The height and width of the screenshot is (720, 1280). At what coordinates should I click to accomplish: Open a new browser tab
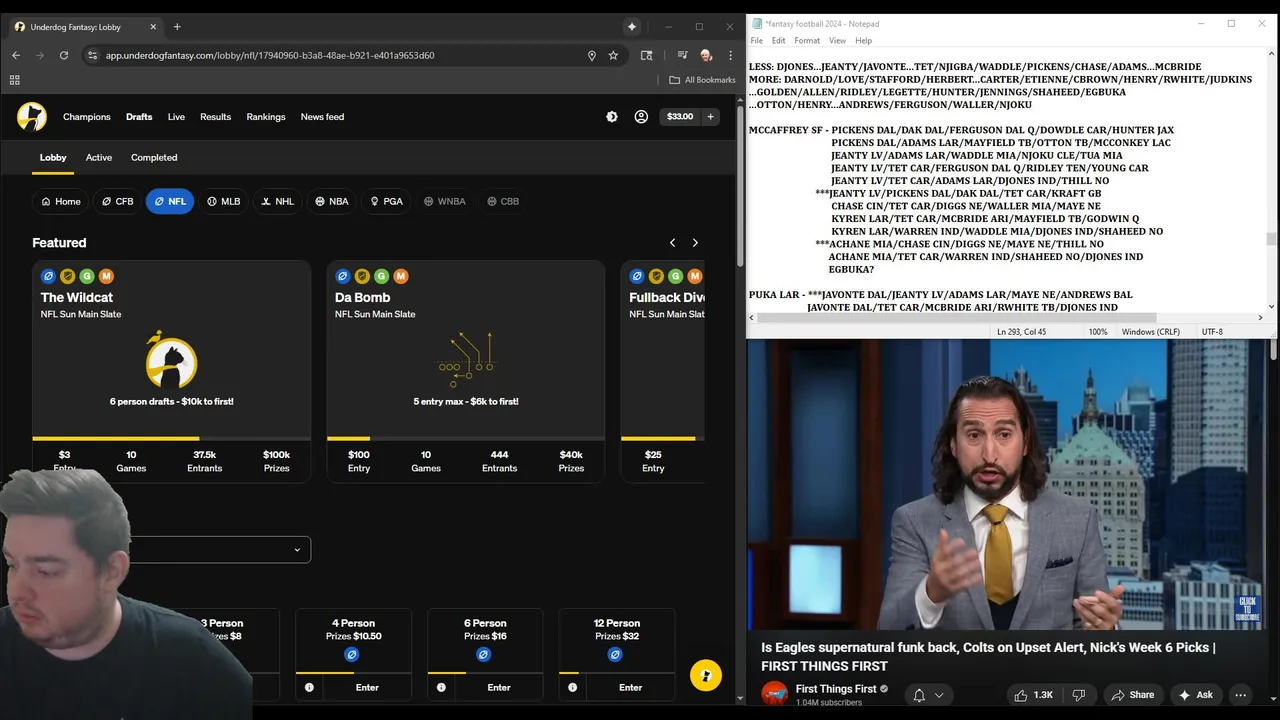(x=177, y=26)
